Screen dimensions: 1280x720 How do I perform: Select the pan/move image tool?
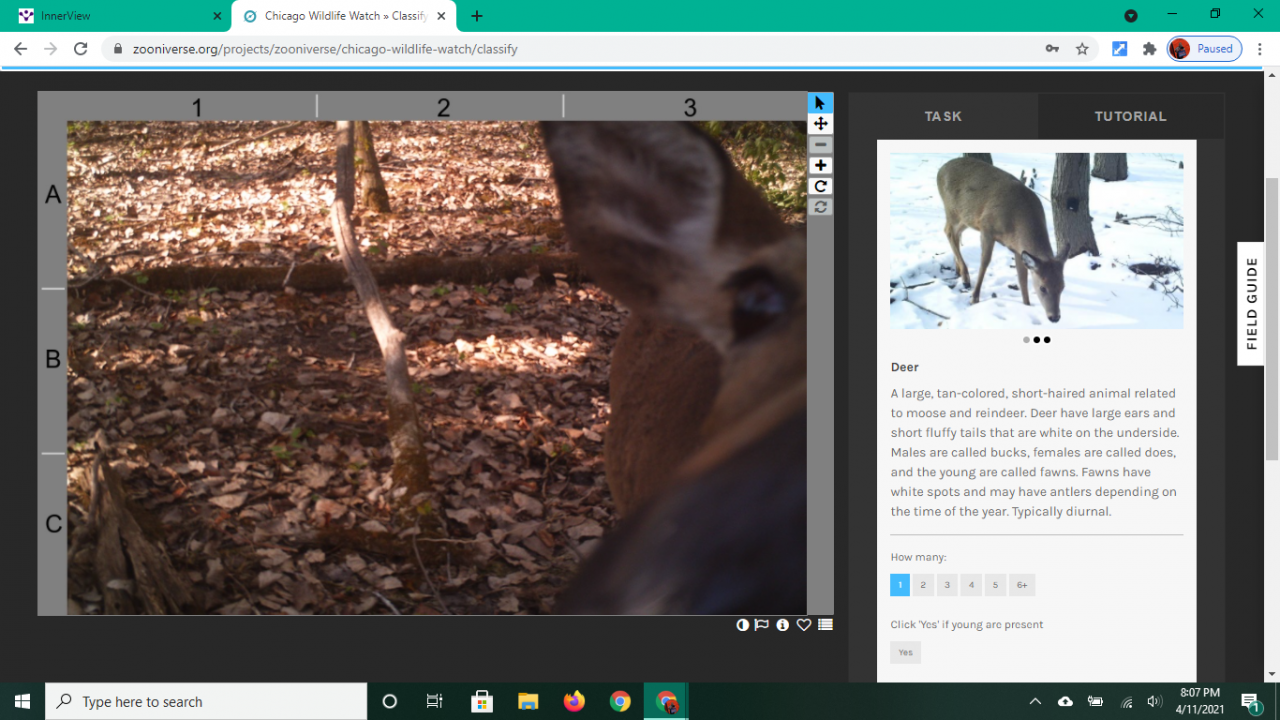[820, 124]
